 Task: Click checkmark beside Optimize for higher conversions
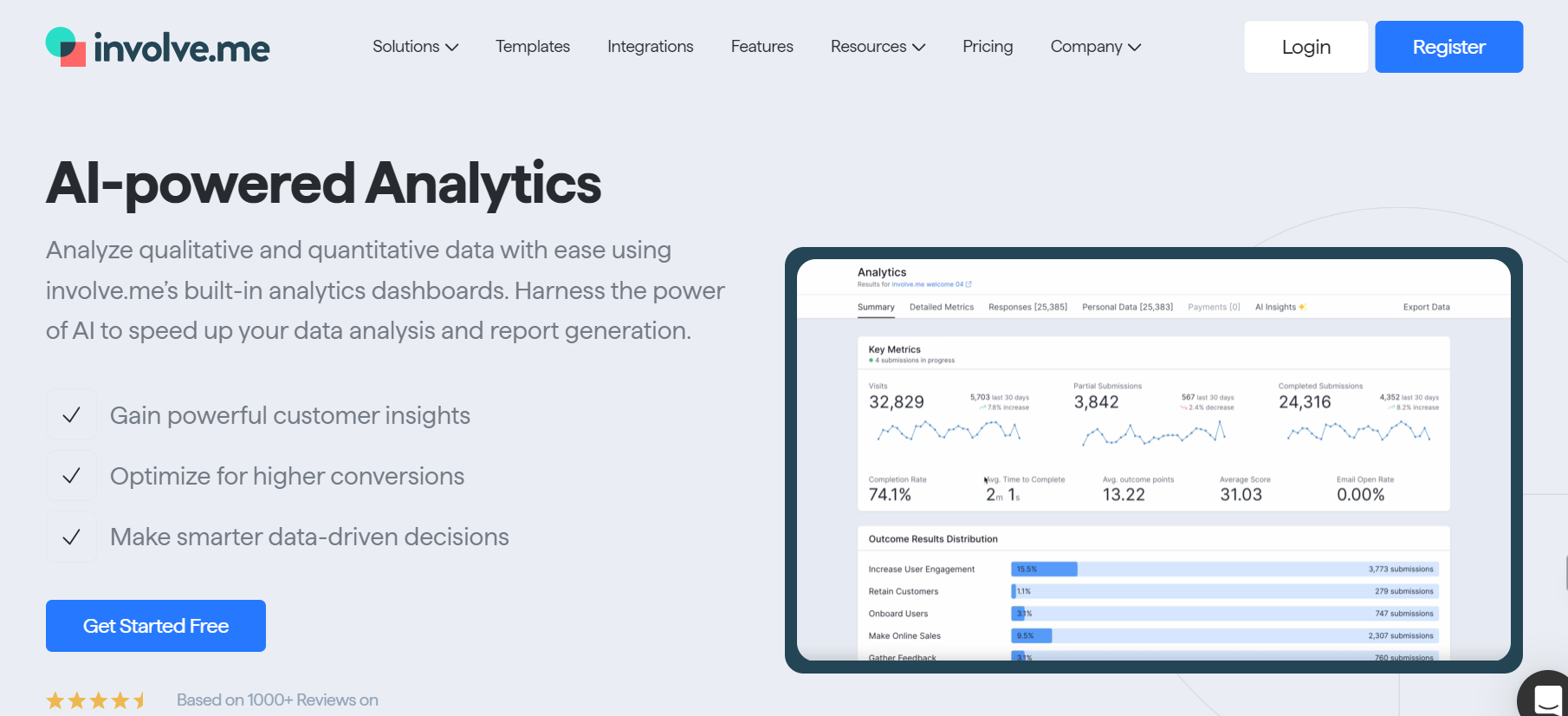(71, 476)
